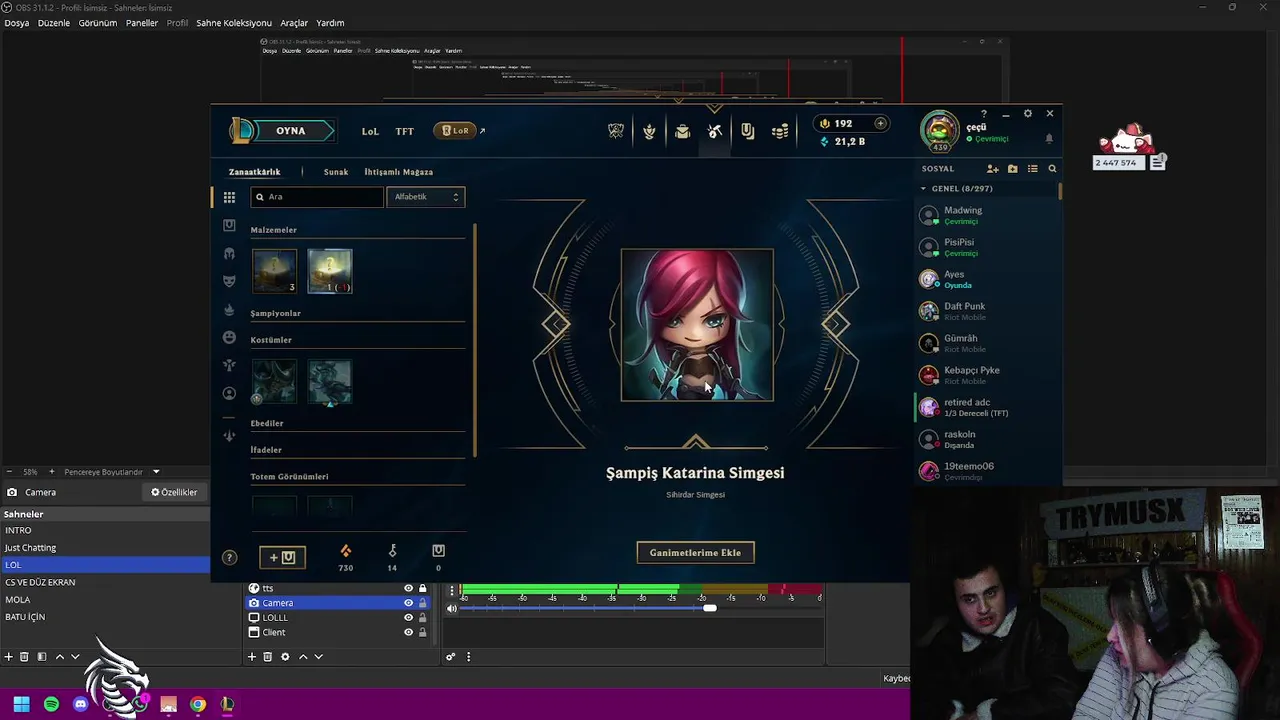
Task: Select the skins mask filter in crafting sidebar
Action: (x=229, y=281)
